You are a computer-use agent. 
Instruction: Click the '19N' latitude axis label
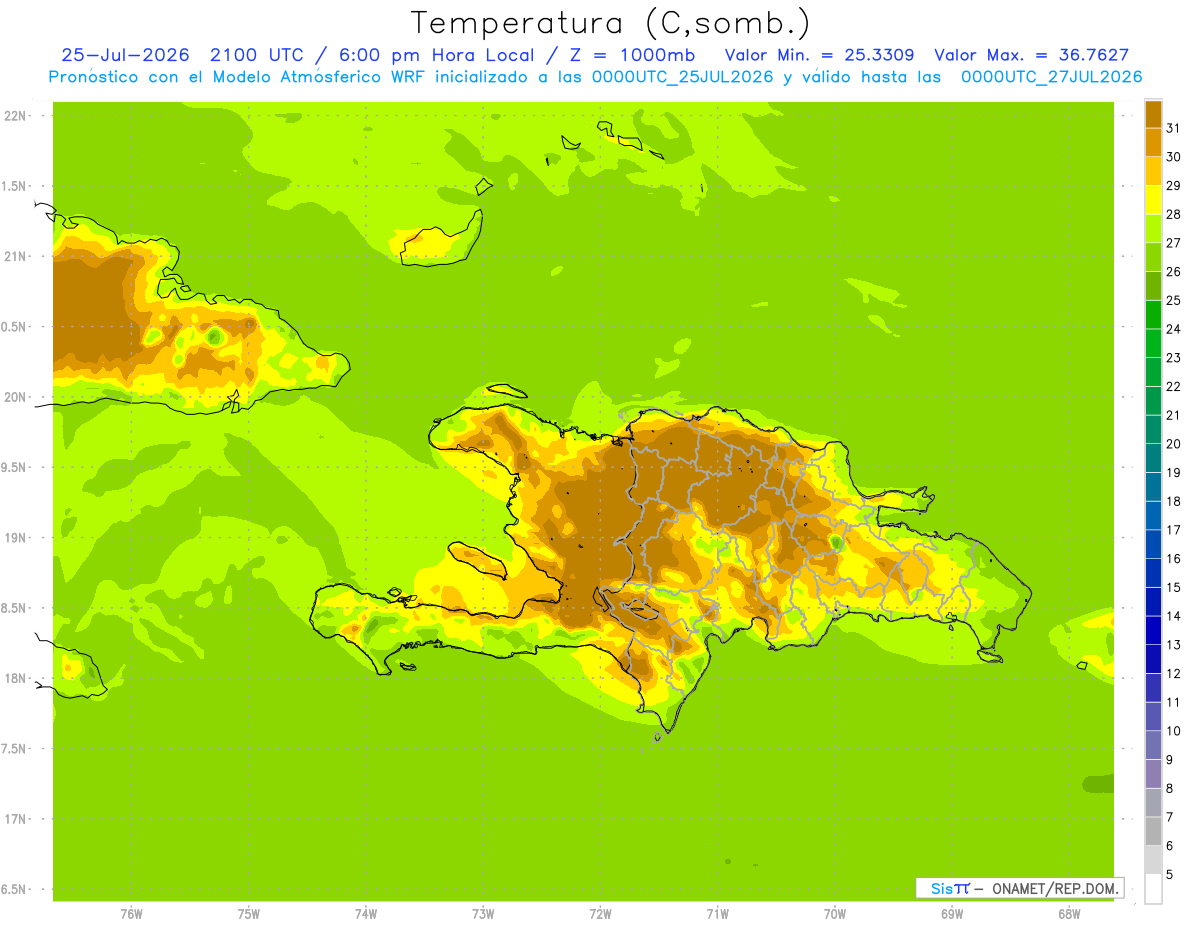point(15,538)
